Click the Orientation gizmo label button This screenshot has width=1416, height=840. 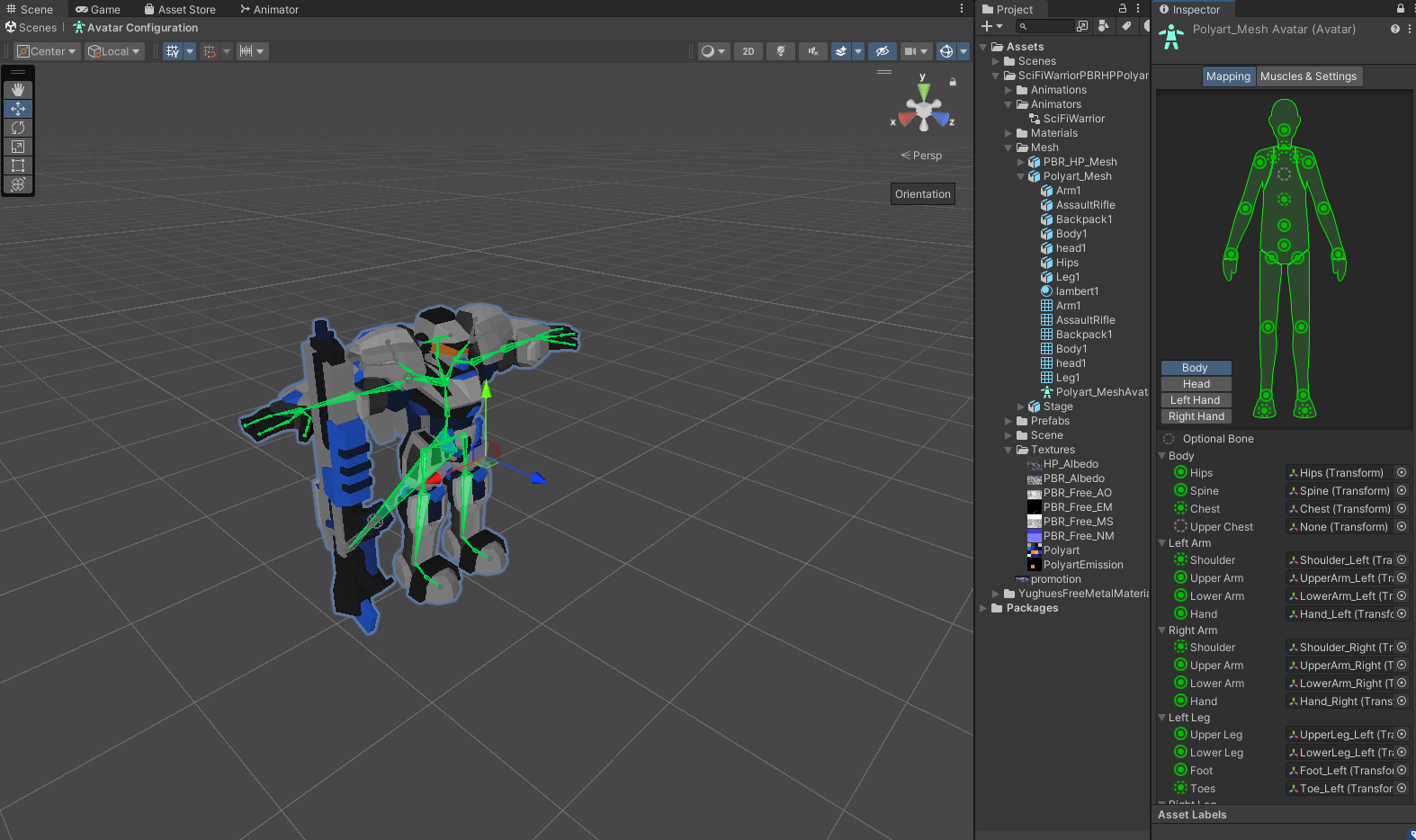click(x=923, y=194)
